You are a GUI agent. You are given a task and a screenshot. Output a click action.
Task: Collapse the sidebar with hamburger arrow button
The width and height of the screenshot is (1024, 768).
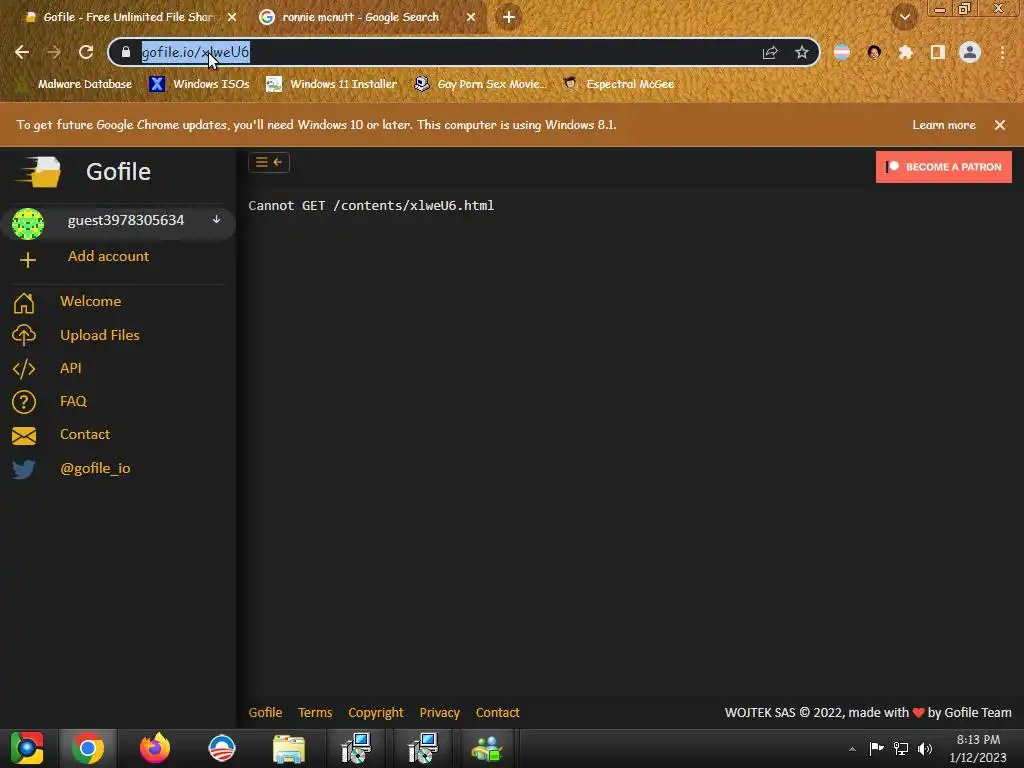pyautogui.click(x=269, y=162)
